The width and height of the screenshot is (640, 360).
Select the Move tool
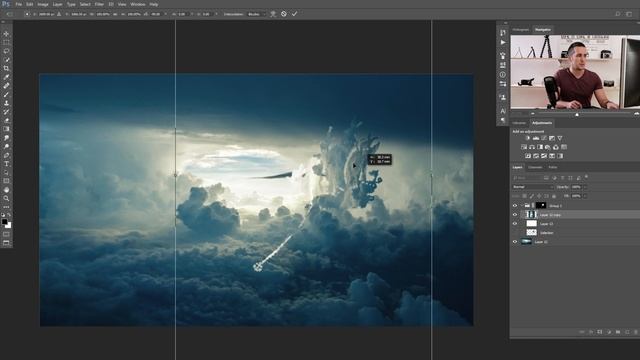[6, 34]
